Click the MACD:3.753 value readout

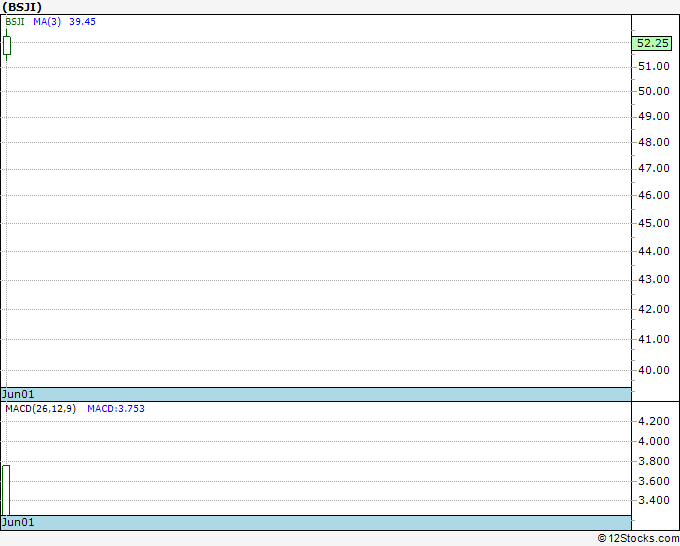pos(116,409)
